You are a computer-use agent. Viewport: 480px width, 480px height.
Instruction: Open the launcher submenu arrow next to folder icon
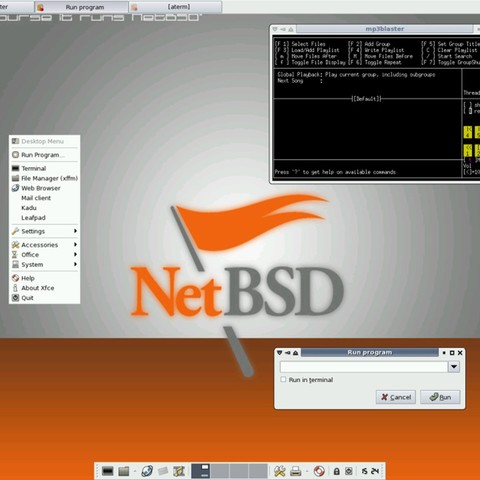click(x=135, y=471)
